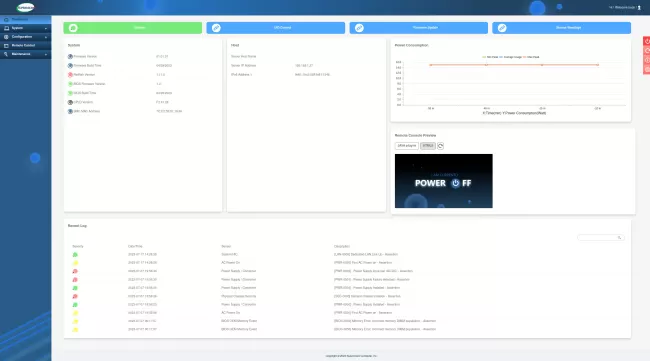This screenshot has height=361, width=650.
Task: Click the third red icon on right edge
Action: coord(647,61)
